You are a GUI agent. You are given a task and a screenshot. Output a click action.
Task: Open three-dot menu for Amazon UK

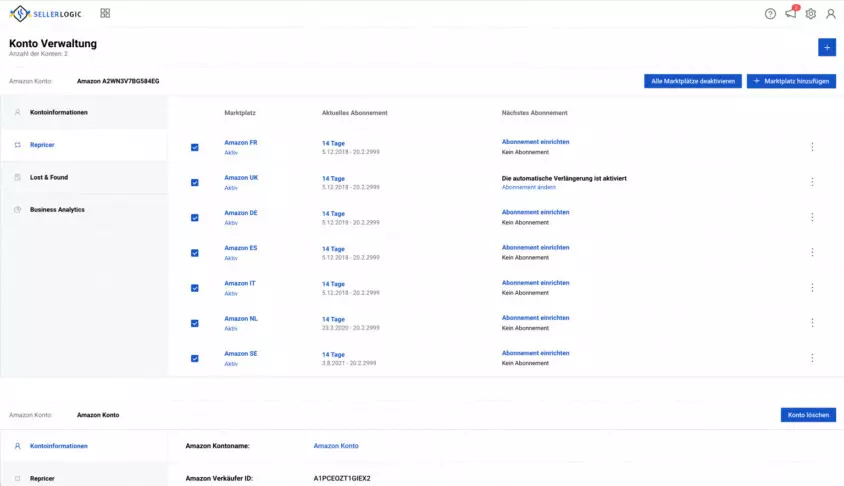click(x=812, y=182)
